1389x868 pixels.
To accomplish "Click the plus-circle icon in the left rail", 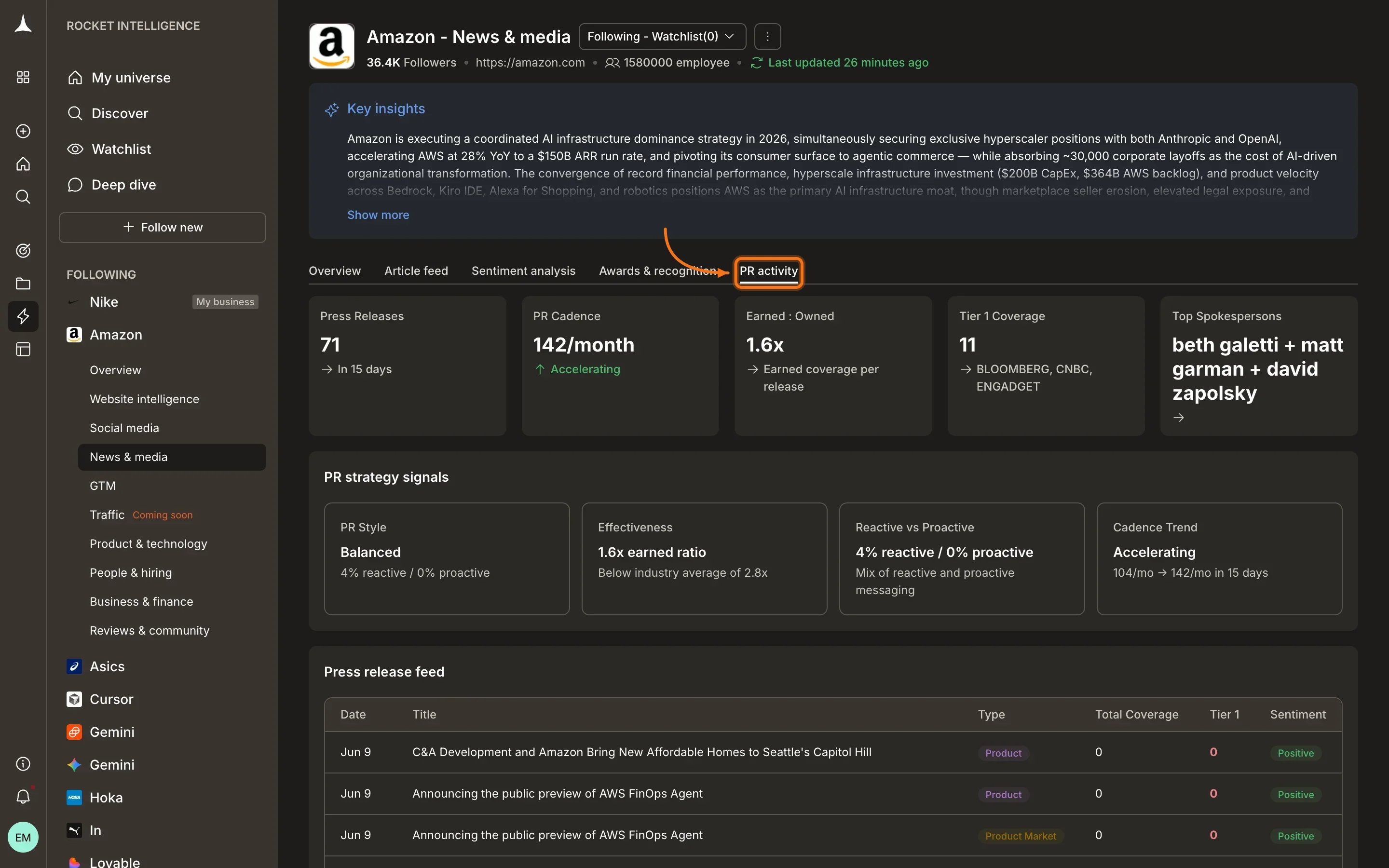I will click(23, 132).
